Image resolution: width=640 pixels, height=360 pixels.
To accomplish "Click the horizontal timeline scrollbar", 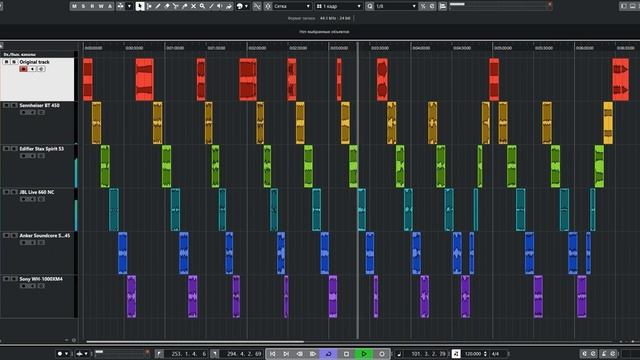I will (x=195, y=342).
